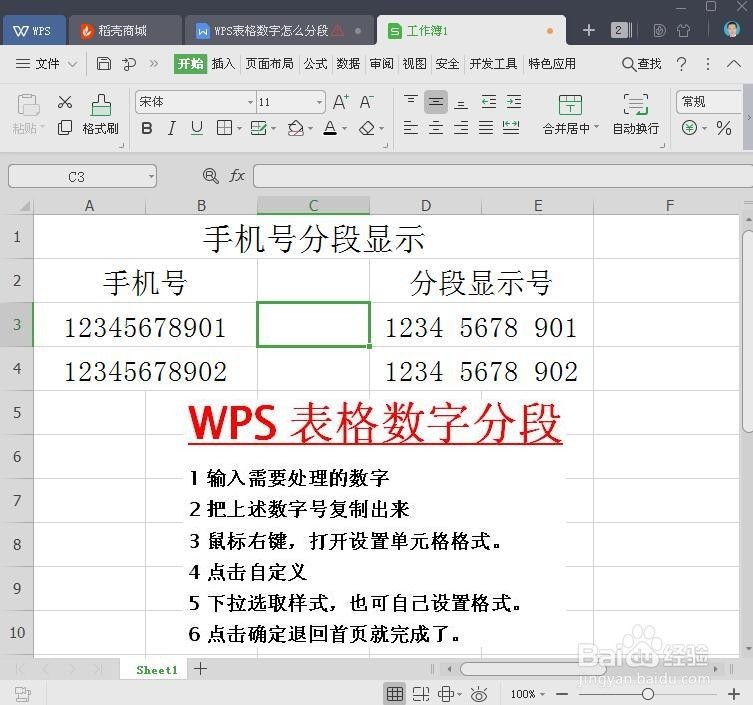Select cell containing 12345678901
This screenshot has height=705, width=753.
tap(145, 325)
